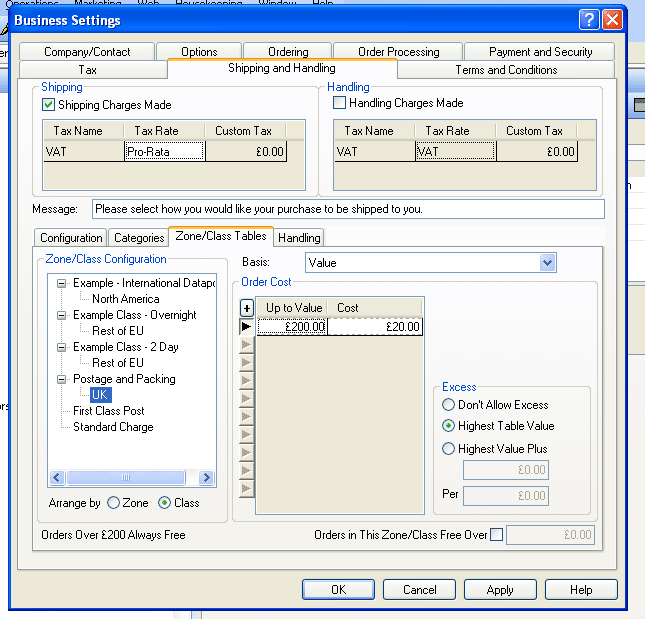
Task: Click the title bar help question icon
Action: [x=590, y=20]
